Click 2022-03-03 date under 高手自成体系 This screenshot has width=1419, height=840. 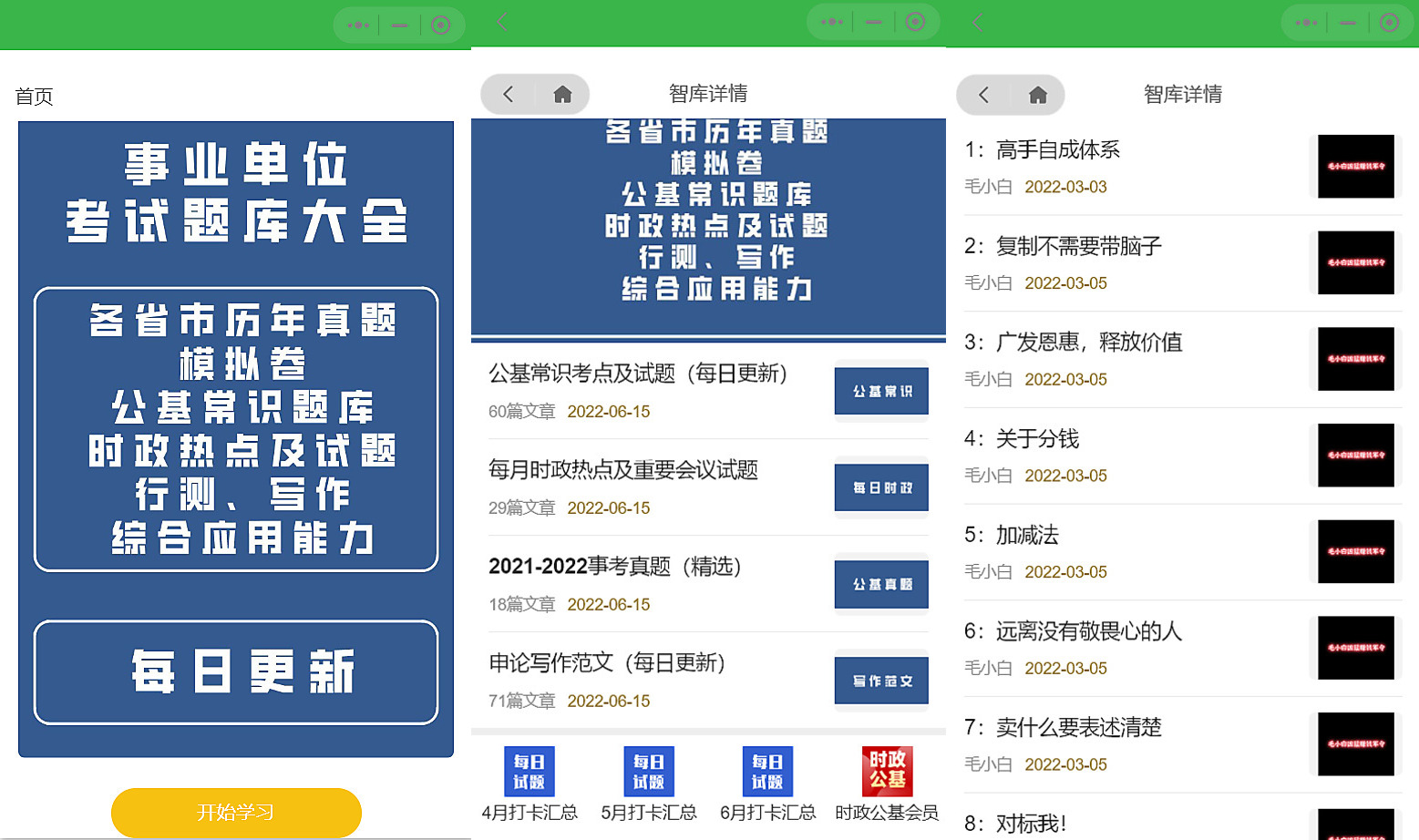click(x=1065, y=187)
